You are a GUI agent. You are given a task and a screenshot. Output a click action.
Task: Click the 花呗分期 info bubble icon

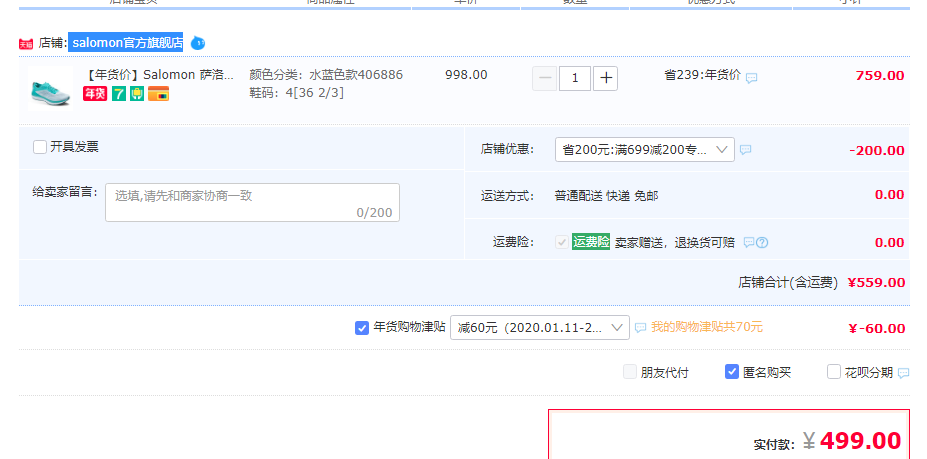(903, 373)
